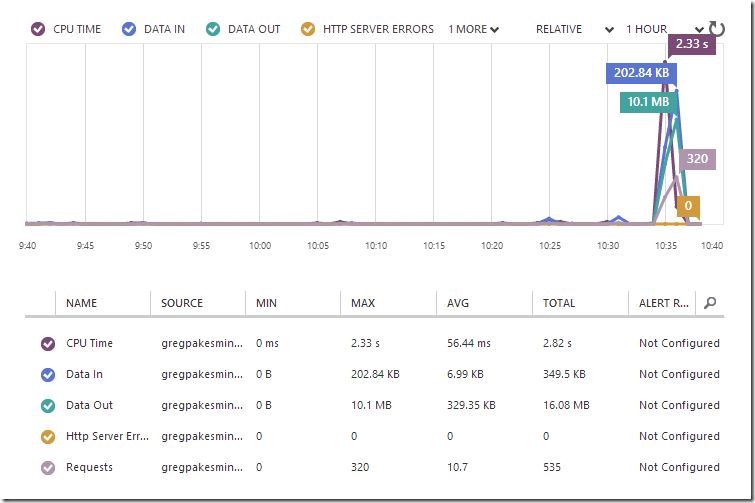Select the Requests row name
Screen dimensions: 755x503
click(x=89, y=467)
